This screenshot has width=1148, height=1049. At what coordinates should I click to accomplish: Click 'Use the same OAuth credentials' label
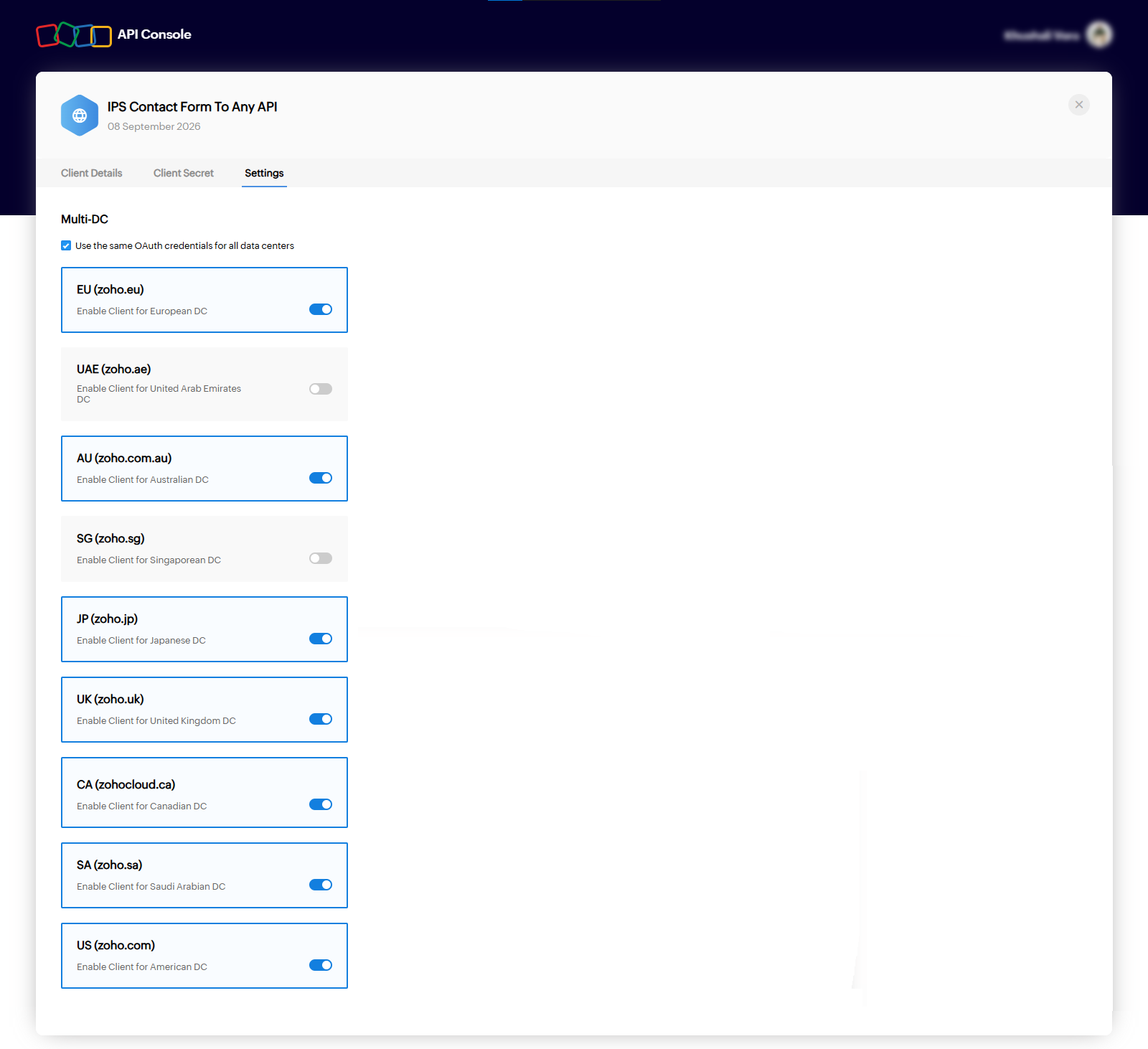click(x=184, y=245)
